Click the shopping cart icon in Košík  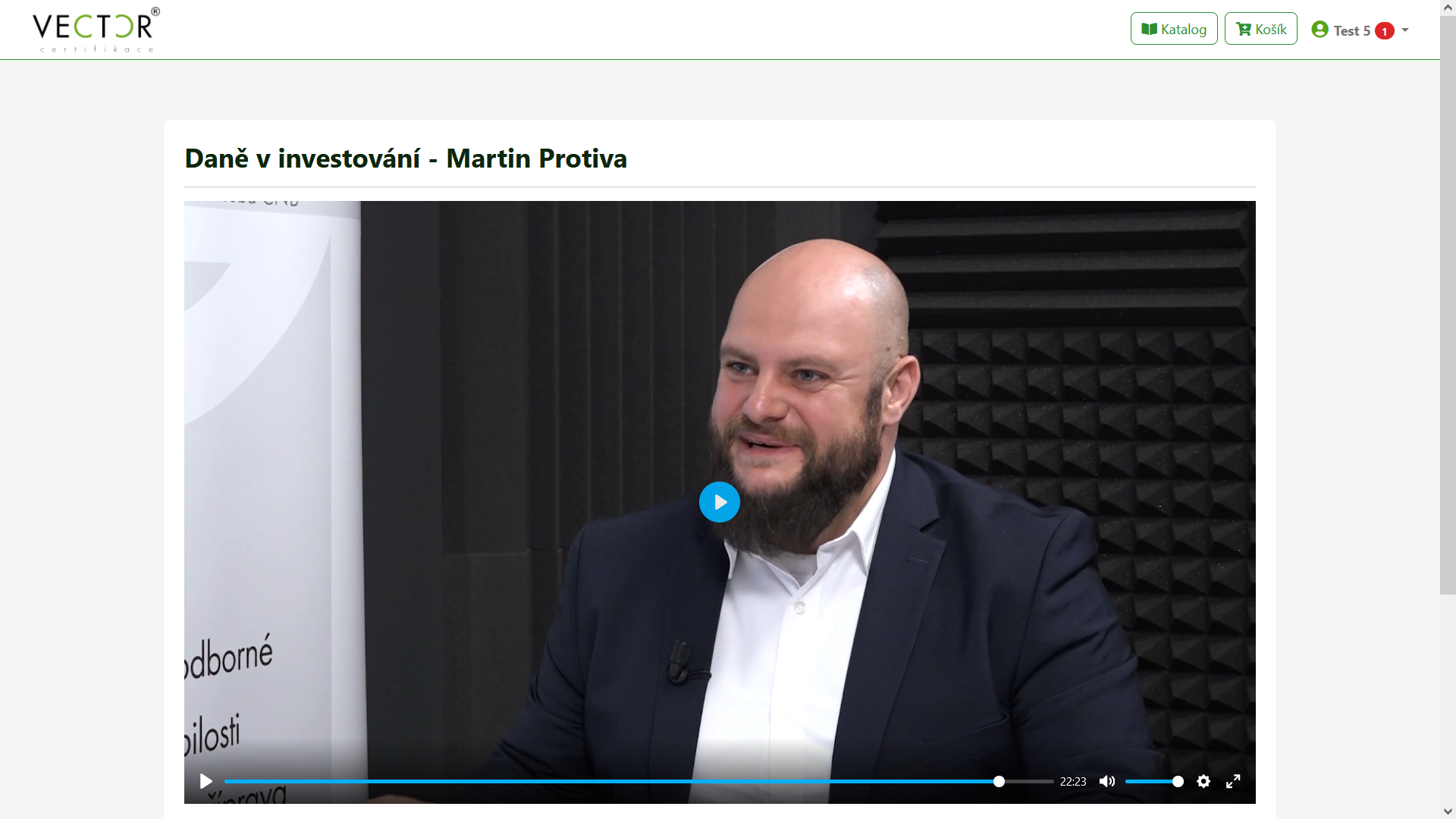[1244, 29]
